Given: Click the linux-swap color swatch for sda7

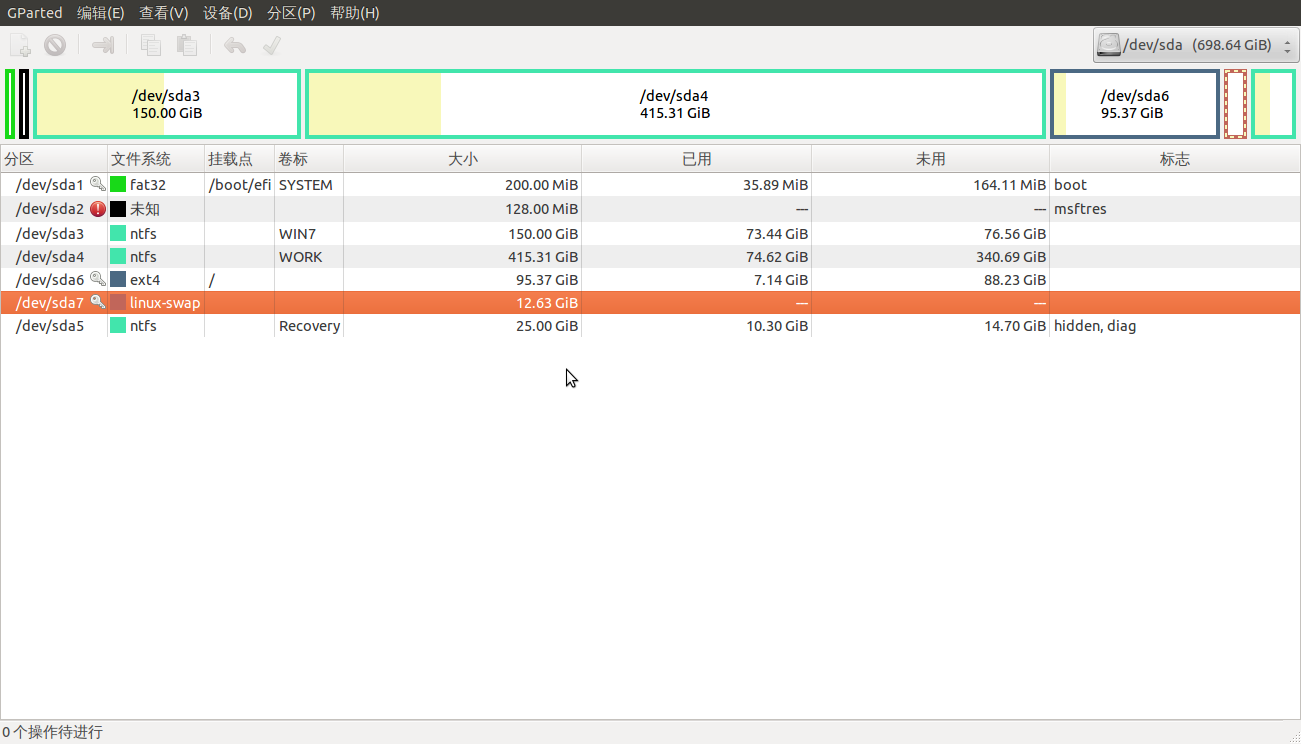Looking at the screenshot, I should tap(118, 302).
